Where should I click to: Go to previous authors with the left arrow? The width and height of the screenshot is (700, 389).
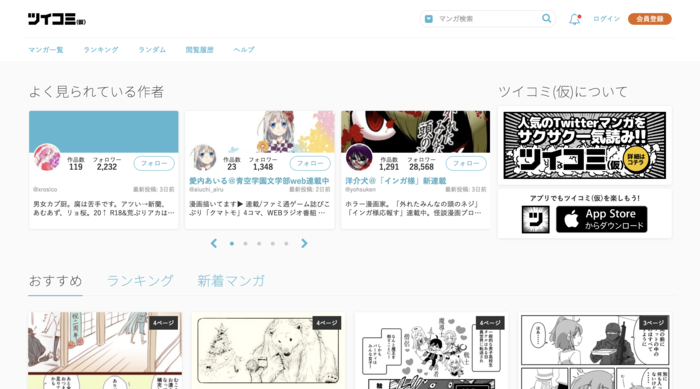(x=214, y=243)
